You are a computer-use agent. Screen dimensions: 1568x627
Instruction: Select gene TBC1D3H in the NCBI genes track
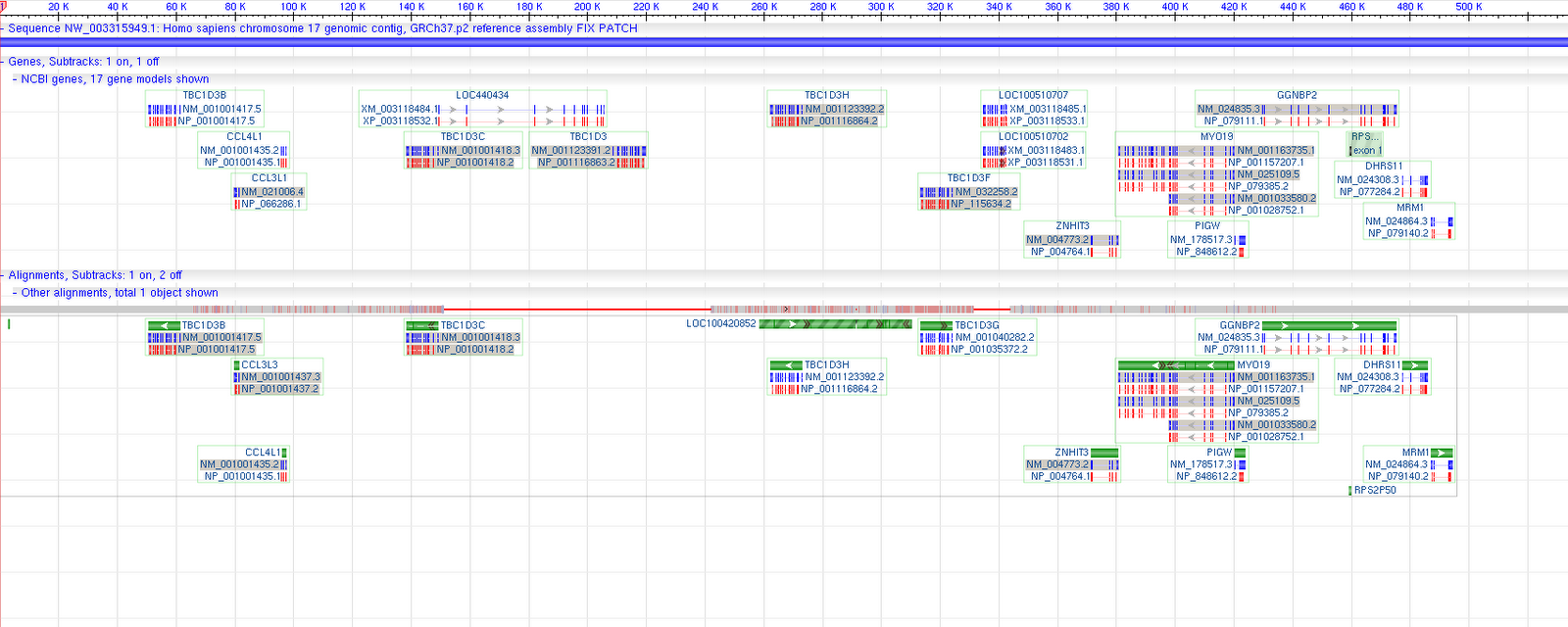[x=827, y=95]
